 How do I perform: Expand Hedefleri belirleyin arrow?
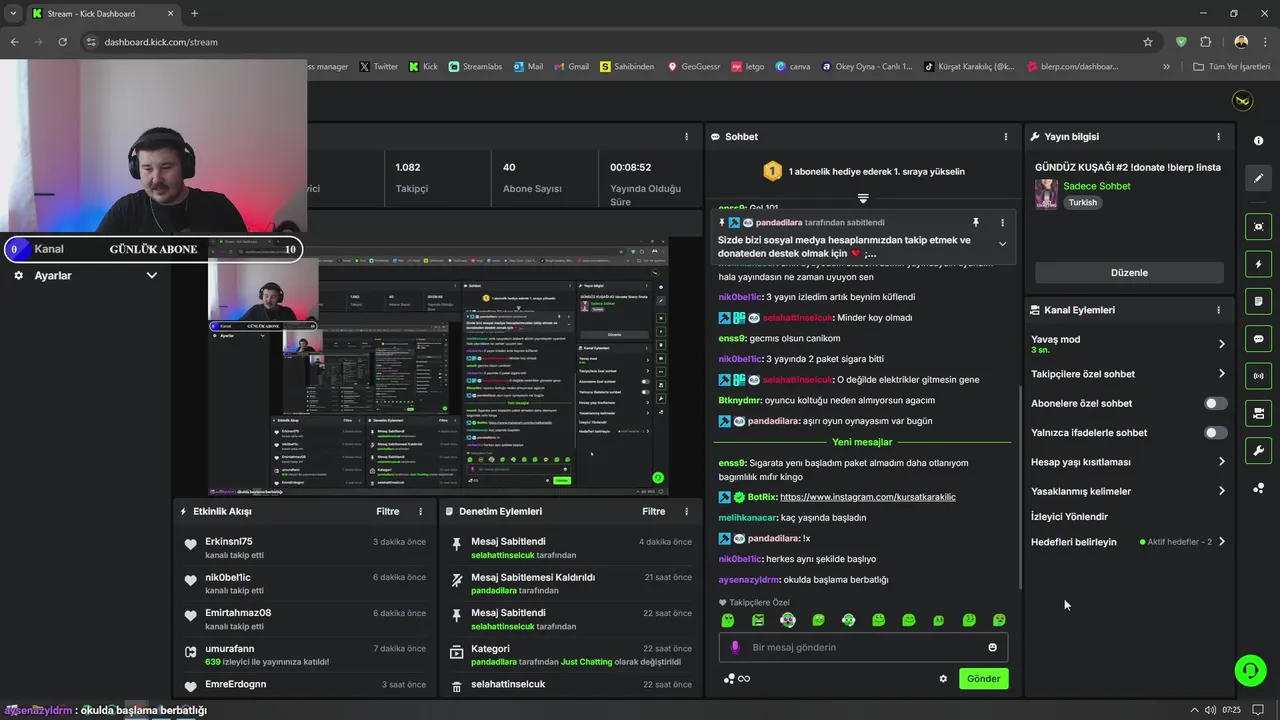1221,542
